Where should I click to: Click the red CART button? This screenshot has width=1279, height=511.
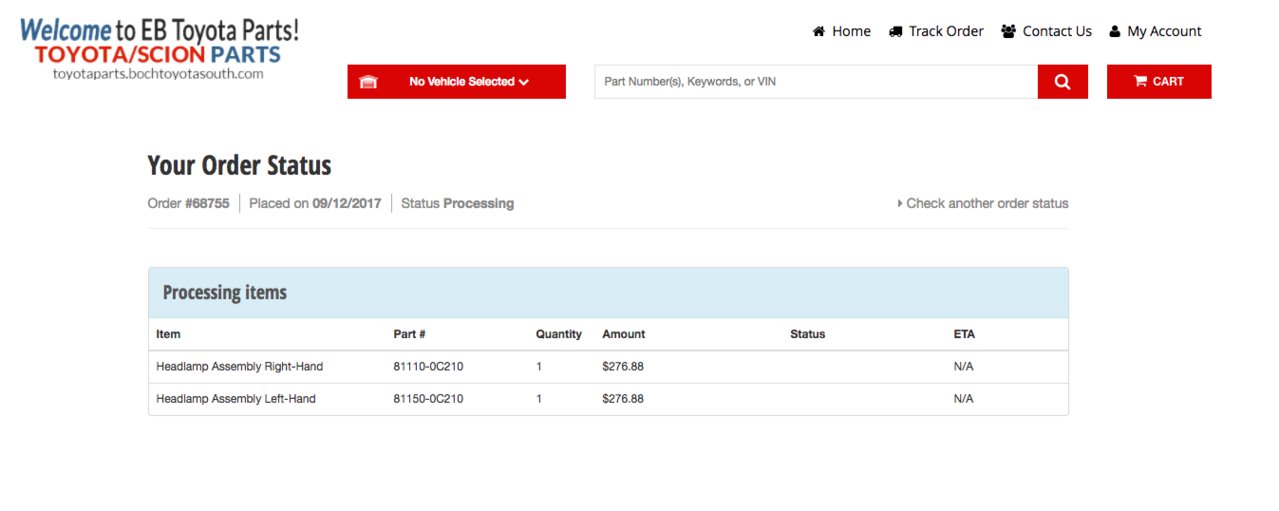click(x=1159, y=82)
